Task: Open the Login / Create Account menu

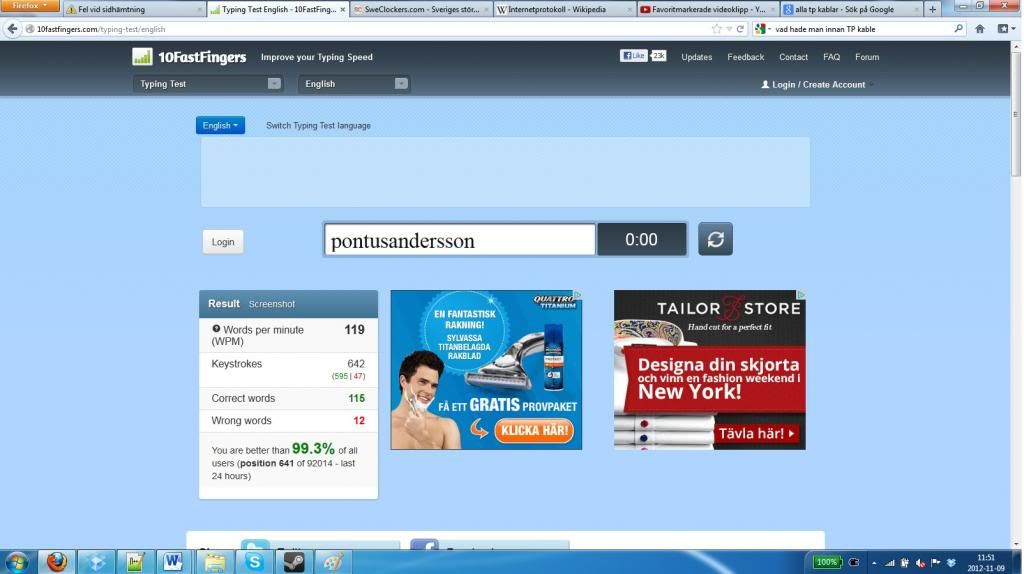Action: (x=813, y=85)
